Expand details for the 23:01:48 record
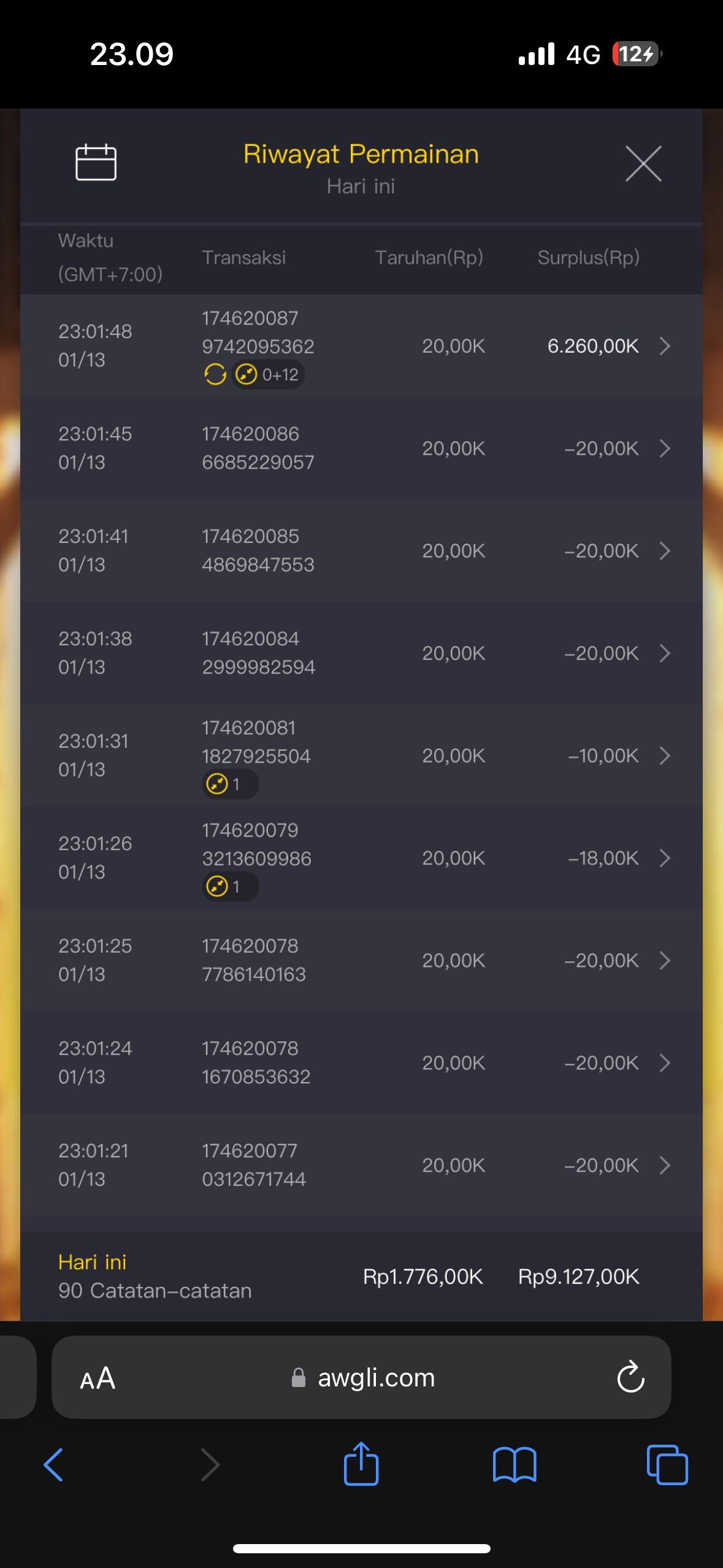The width and height of the screenshot is (723, 1568). 665,346
